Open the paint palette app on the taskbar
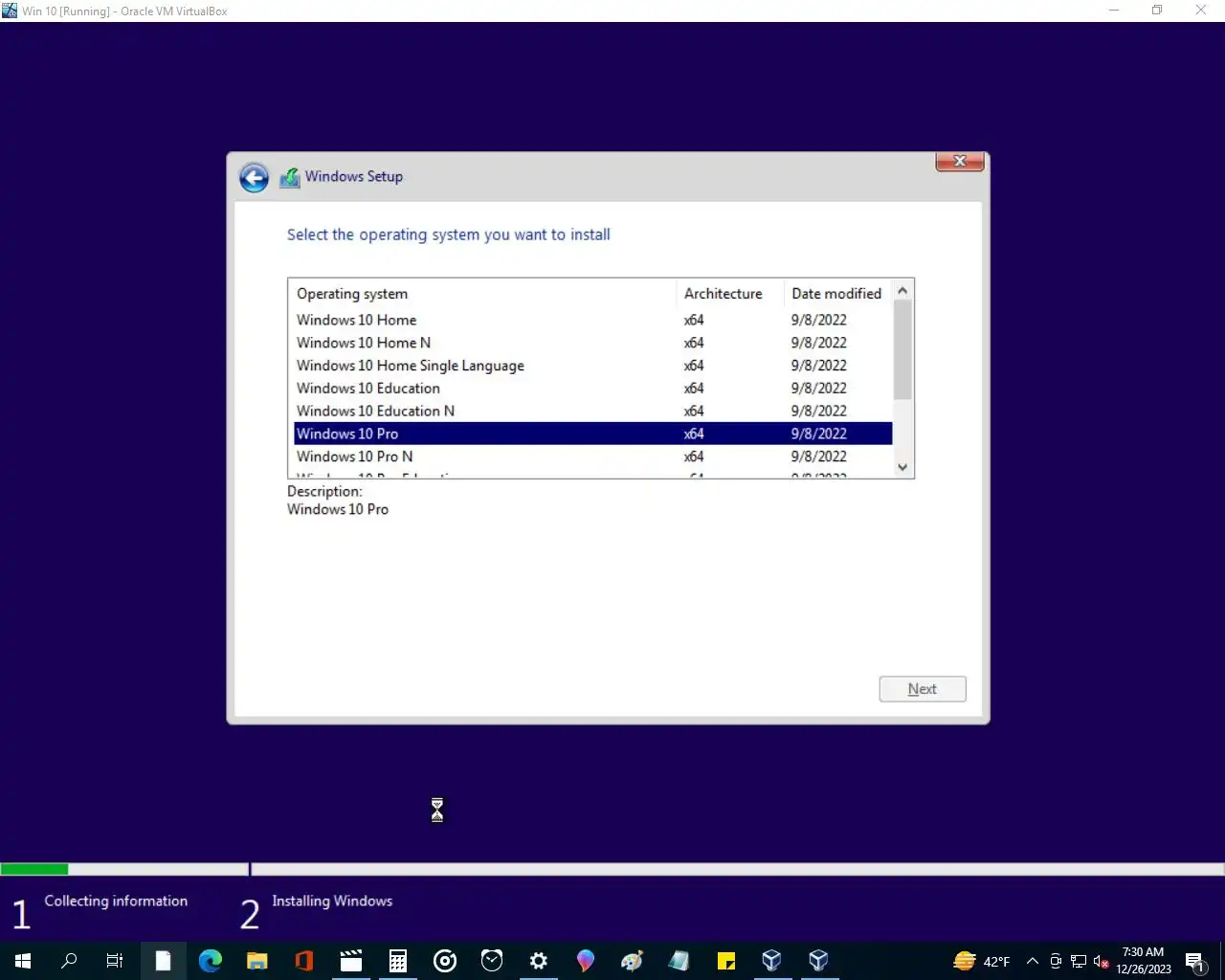The width and height of the screenshot is (1225, 980). pyautogui.click(x=632, y=961)
